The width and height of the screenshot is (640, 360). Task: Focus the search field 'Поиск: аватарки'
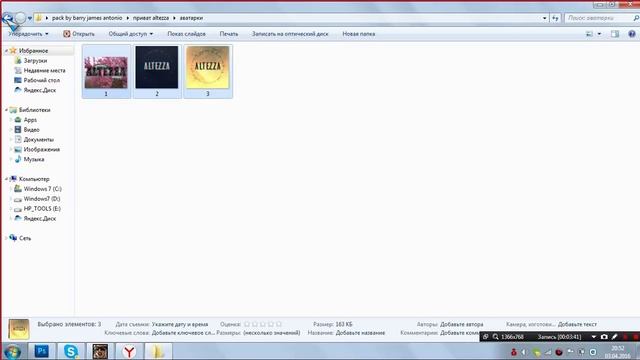coord(599,18)
